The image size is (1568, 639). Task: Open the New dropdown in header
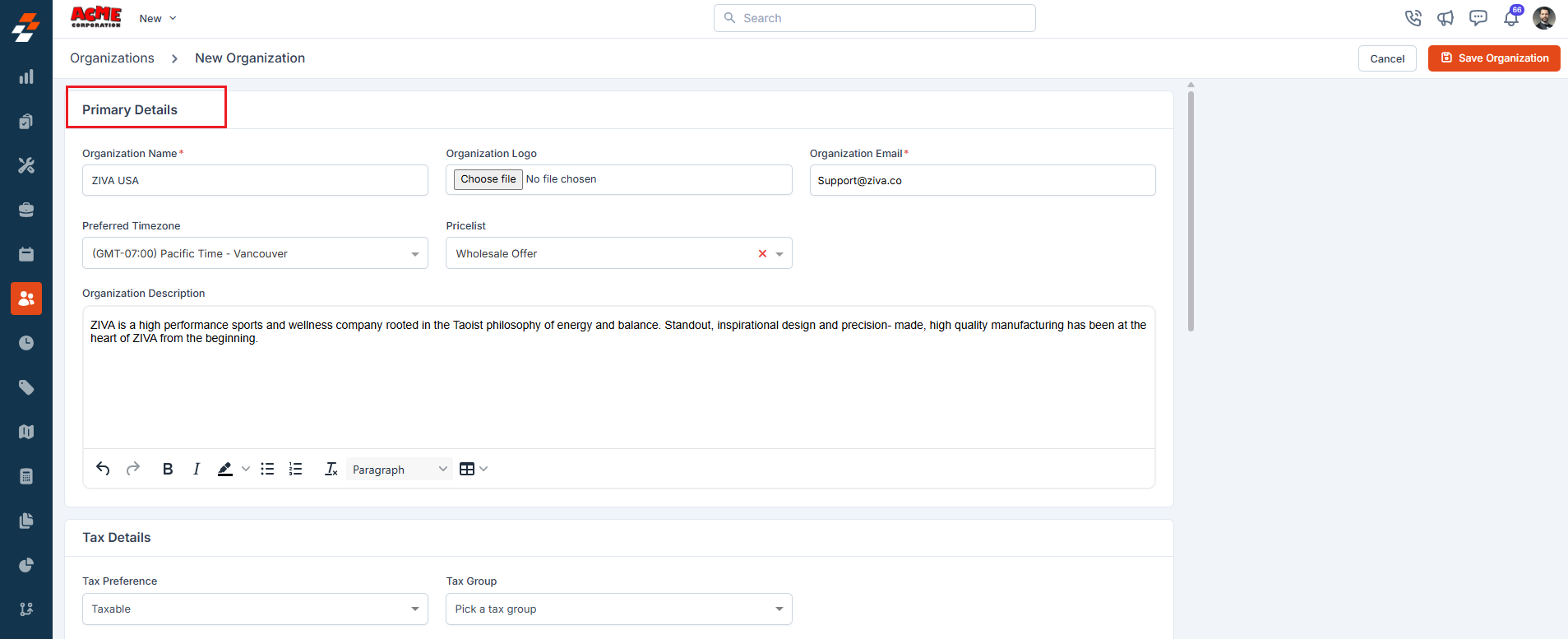[x=158, y=18]
